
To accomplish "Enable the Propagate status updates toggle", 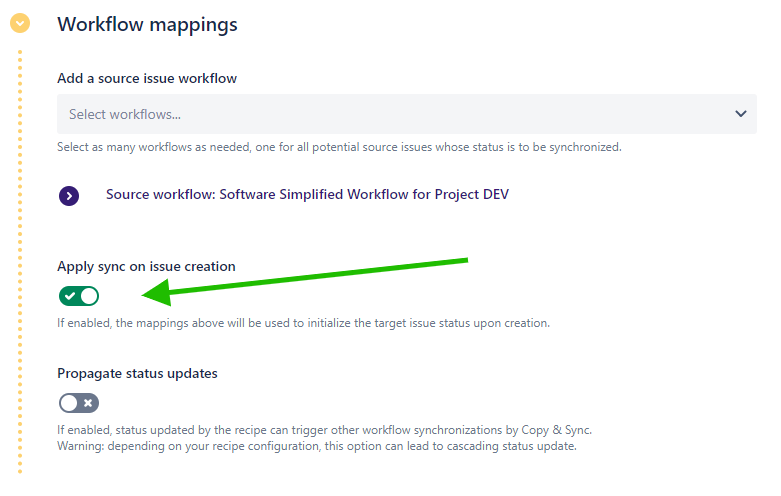I will coord(79,403).
